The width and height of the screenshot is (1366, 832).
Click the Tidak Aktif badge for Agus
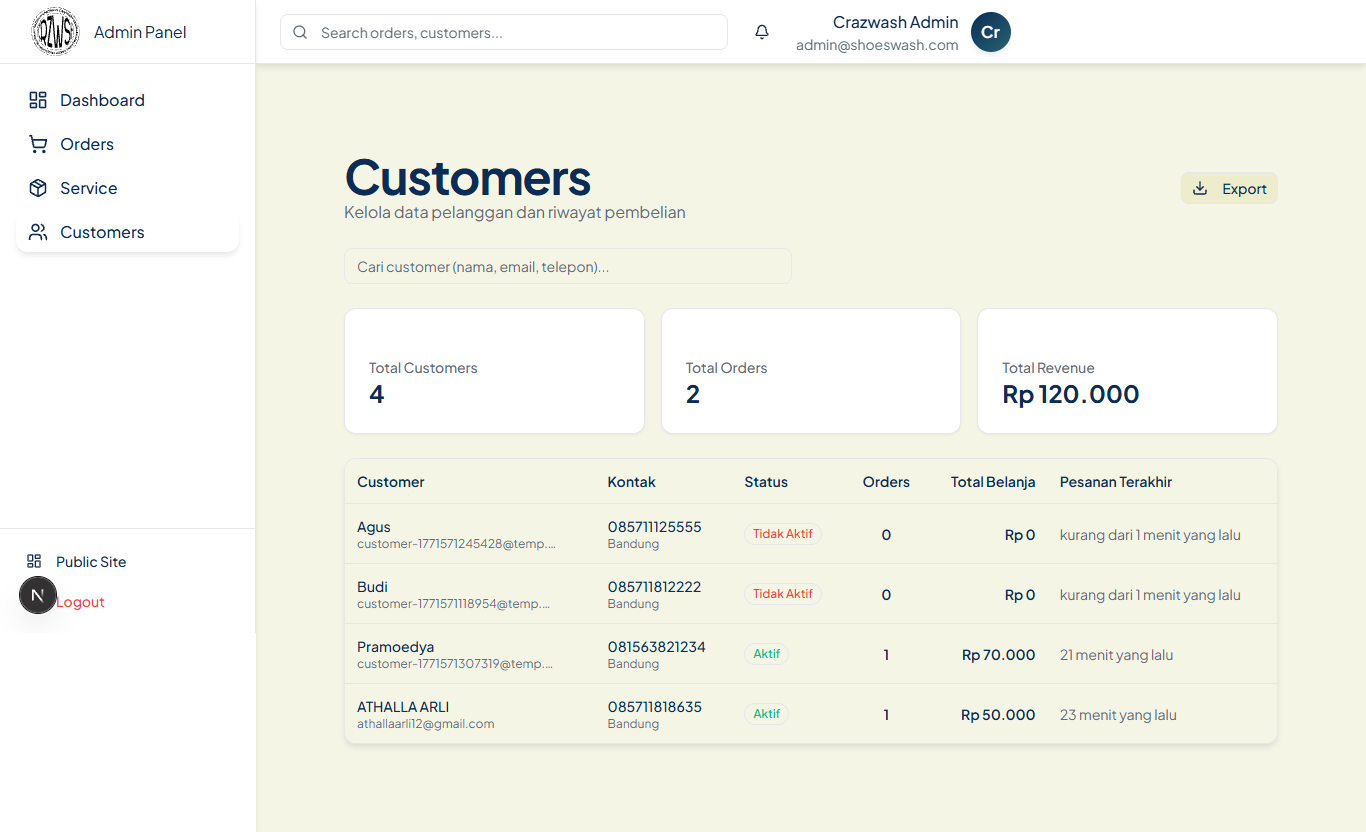(x=783, y=534)
